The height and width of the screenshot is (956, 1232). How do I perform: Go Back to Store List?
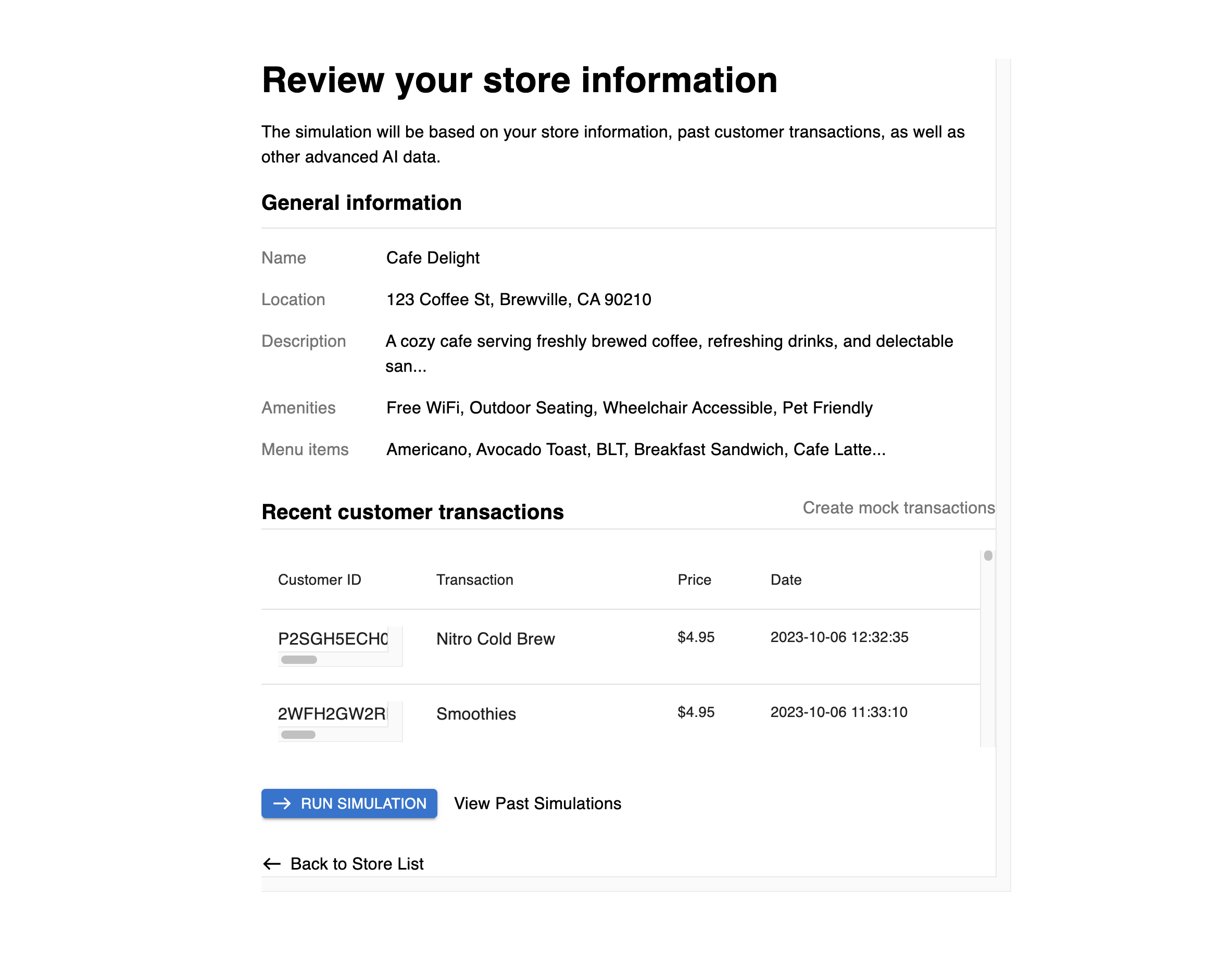[x=357, y=863]
